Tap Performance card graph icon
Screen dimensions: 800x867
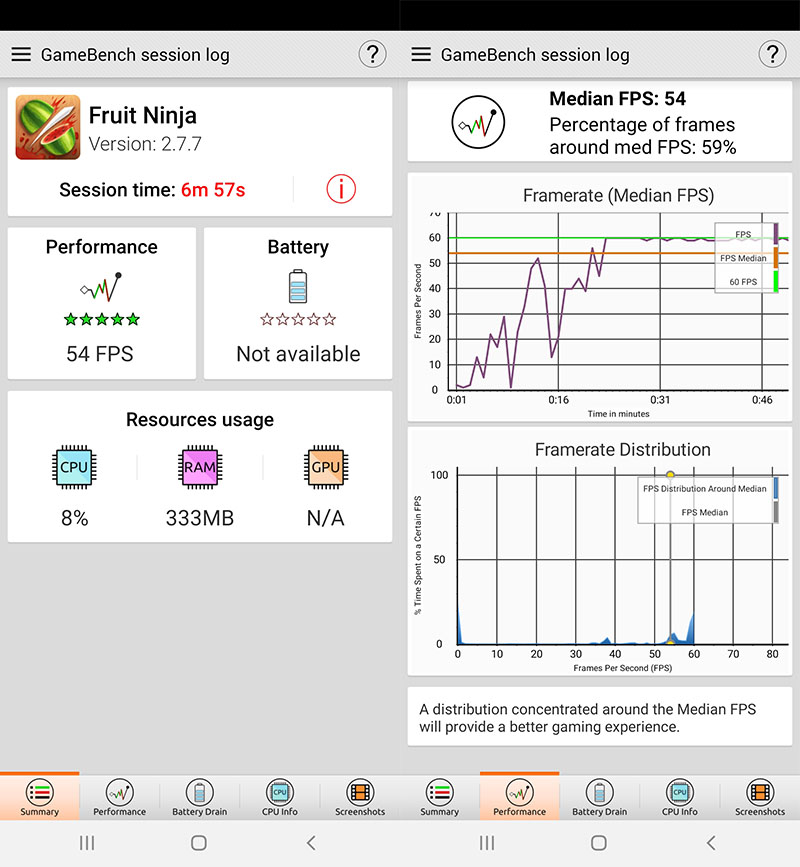tap(101, 287)
